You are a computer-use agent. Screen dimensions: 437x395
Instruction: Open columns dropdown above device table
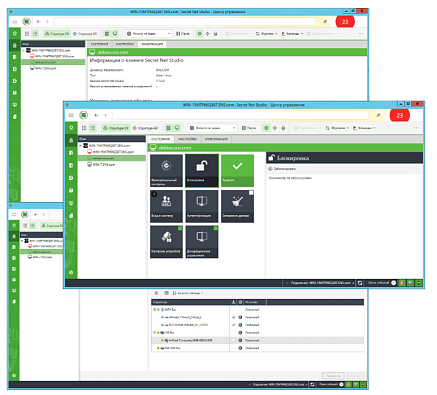pyautogui.click(x=188, y=293)
